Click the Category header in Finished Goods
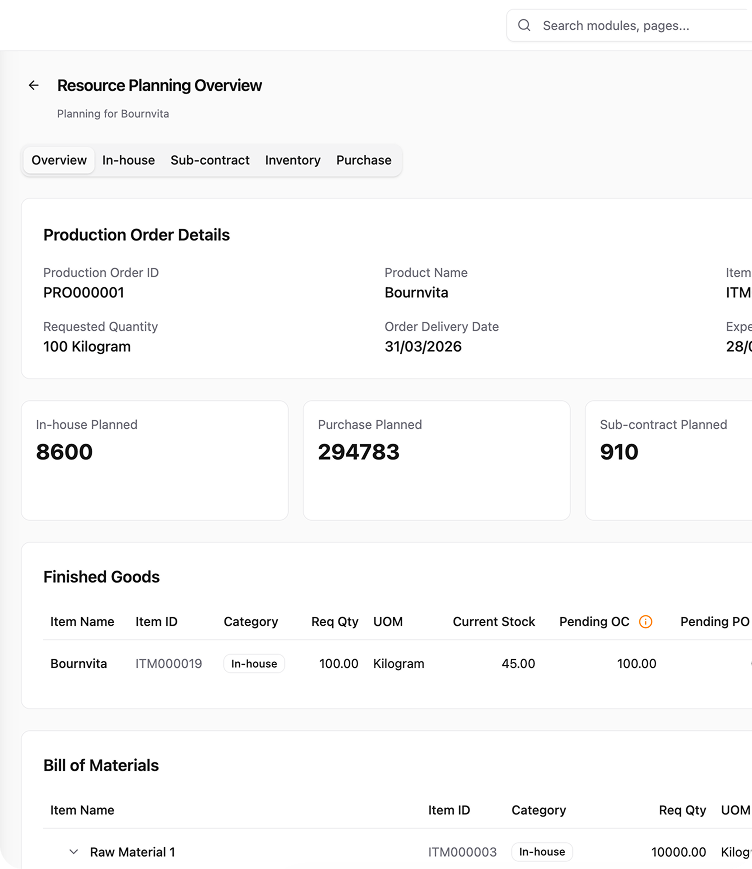The image size is (752, 869). (x=250, y=622)
